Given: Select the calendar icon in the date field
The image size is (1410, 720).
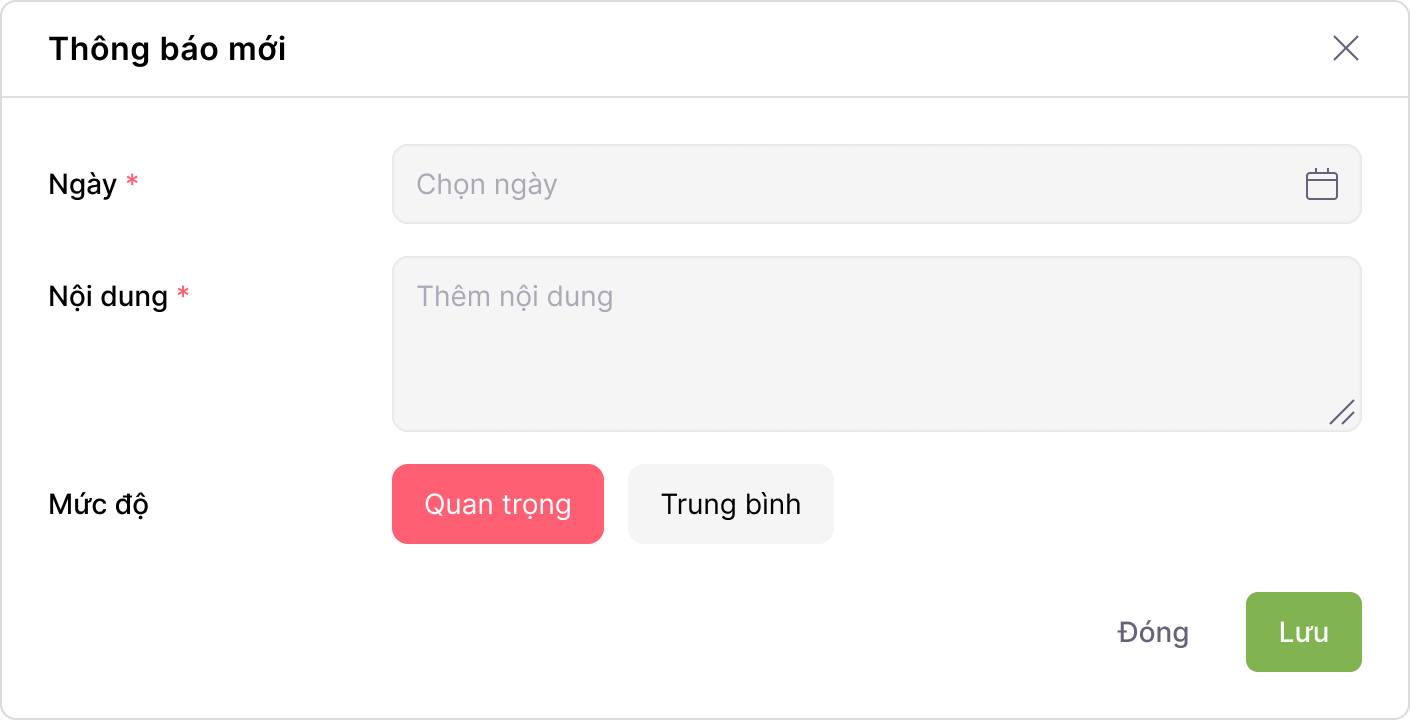Looking at the screenshot, I should tap(1321, 183).
